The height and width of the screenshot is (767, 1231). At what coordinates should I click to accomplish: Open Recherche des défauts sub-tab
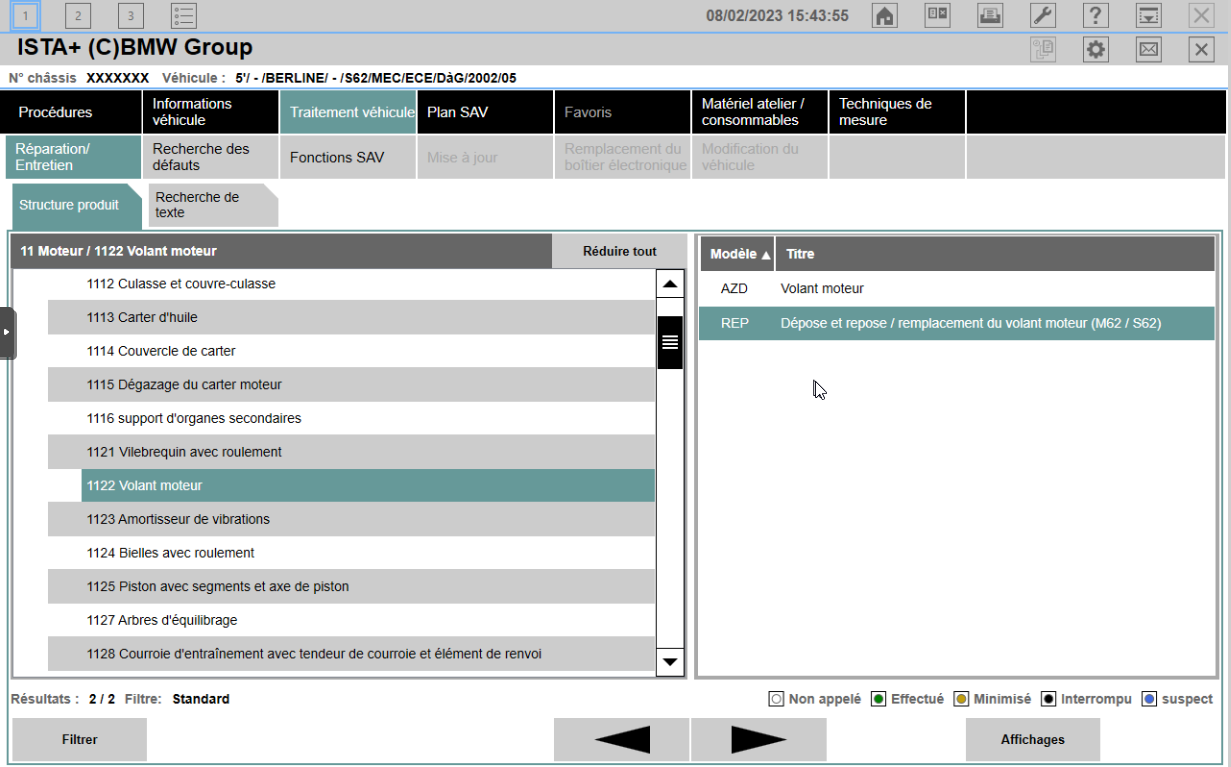(x=210, y=157)
